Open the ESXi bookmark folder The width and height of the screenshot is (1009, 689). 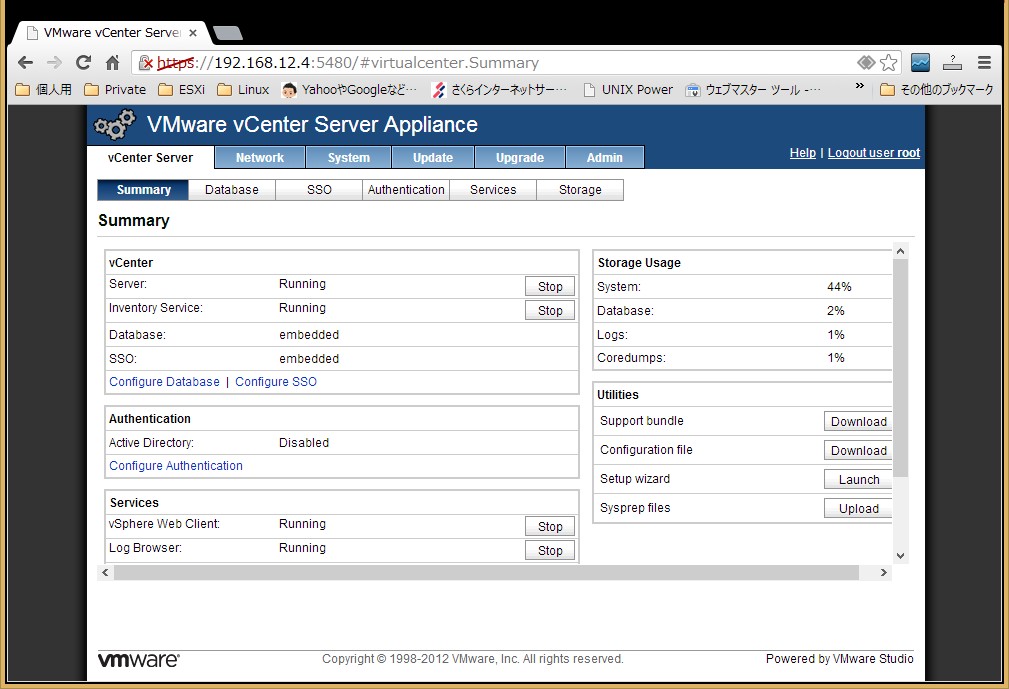coord(181,89)
